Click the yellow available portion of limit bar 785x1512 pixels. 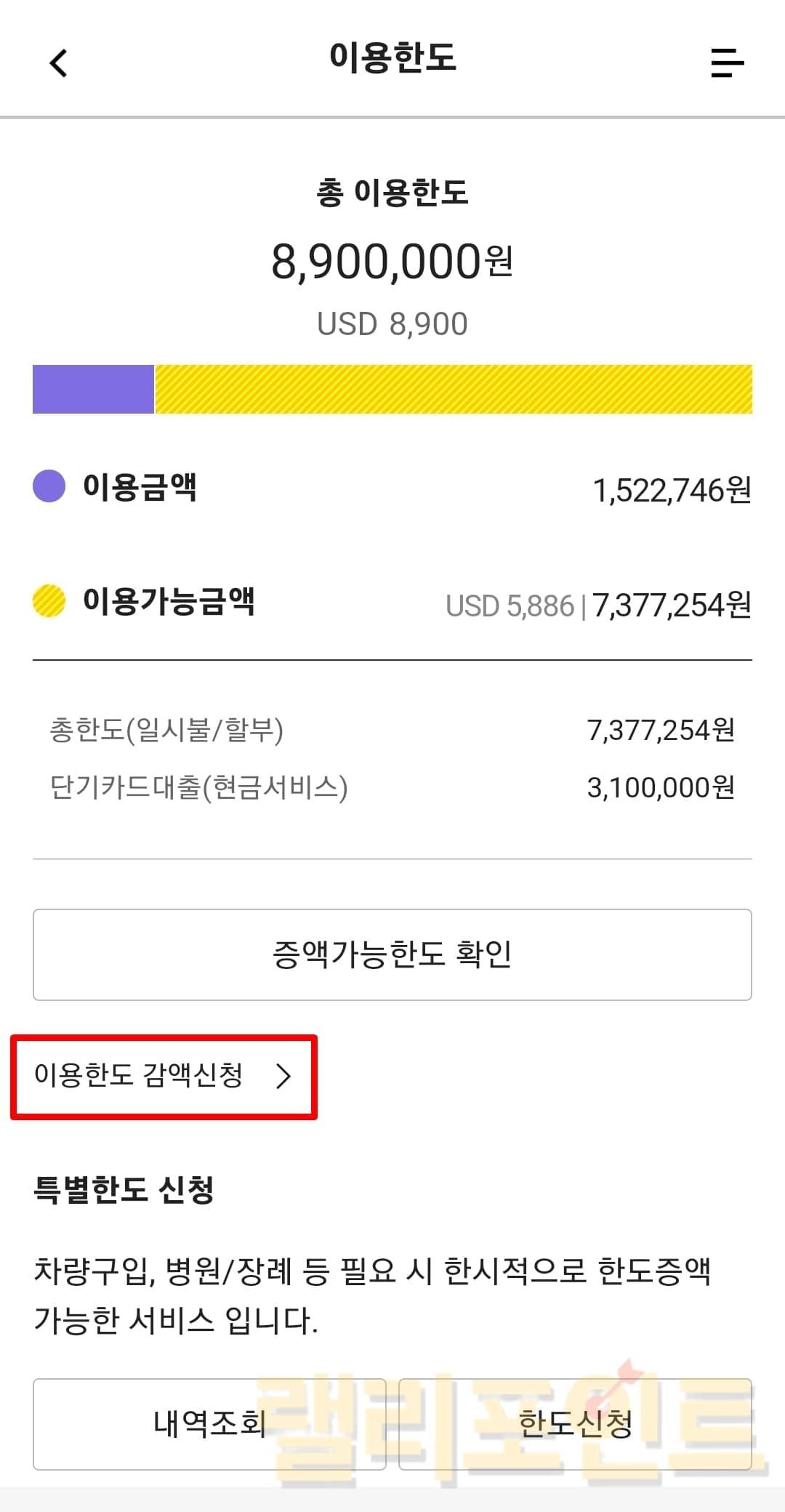click(x=454, y=389)
